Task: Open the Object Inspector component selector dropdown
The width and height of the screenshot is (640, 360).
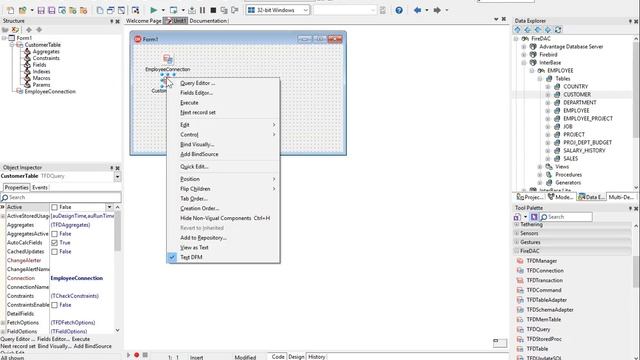Action: 117,176
